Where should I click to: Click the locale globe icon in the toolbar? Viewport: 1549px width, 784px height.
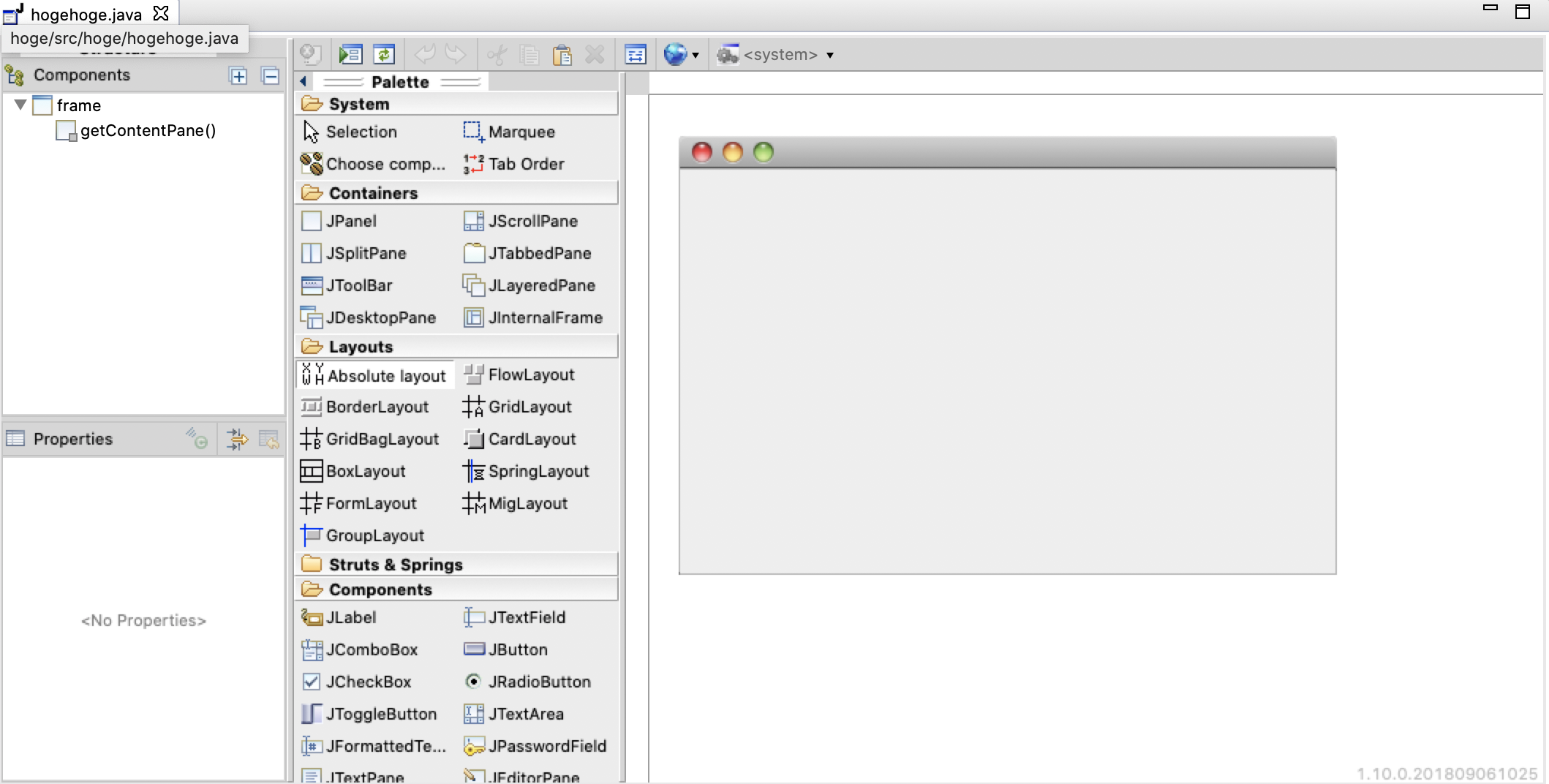676,54
